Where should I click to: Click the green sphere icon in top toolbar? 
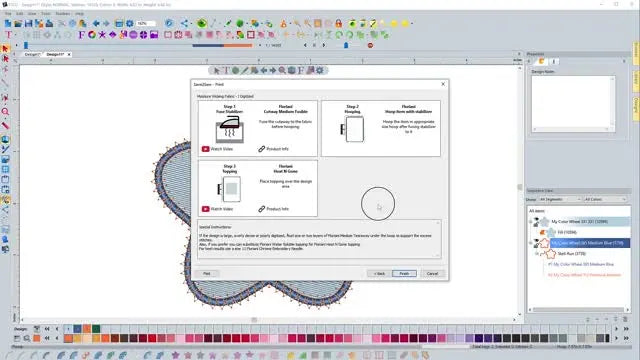click(x=240, y=24)
